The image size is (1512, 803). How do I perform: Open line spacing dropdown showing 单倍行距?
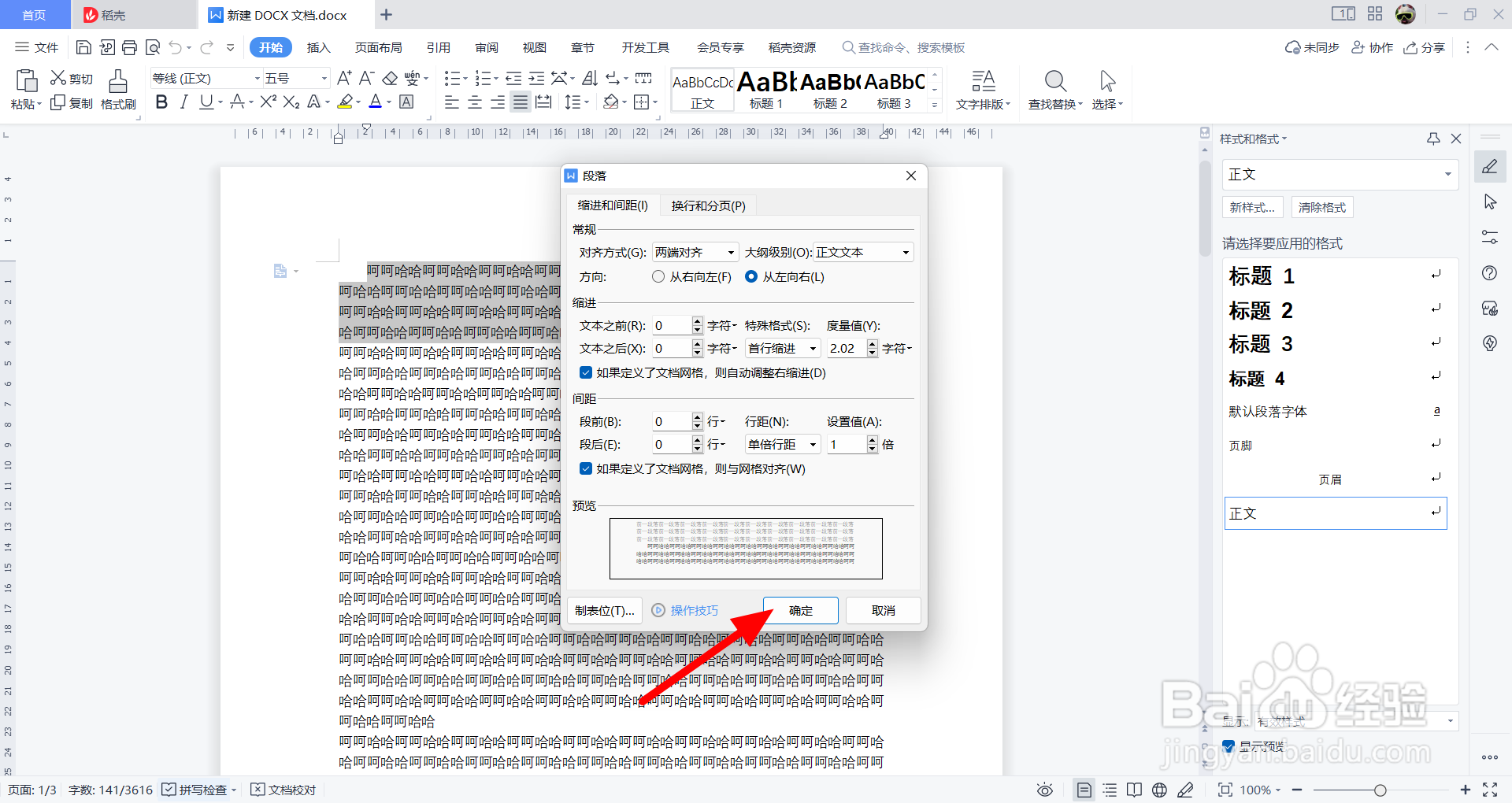(x=783, y=444)
